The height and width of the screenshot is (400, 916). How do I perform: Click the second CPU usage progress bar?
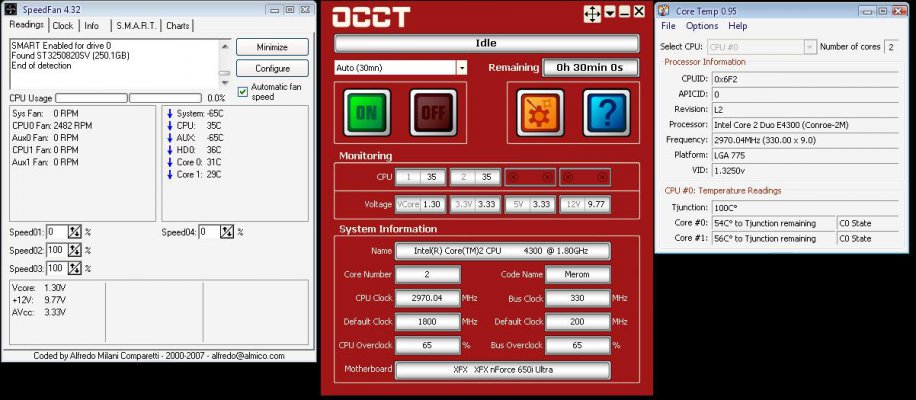(x=165, y=98)
